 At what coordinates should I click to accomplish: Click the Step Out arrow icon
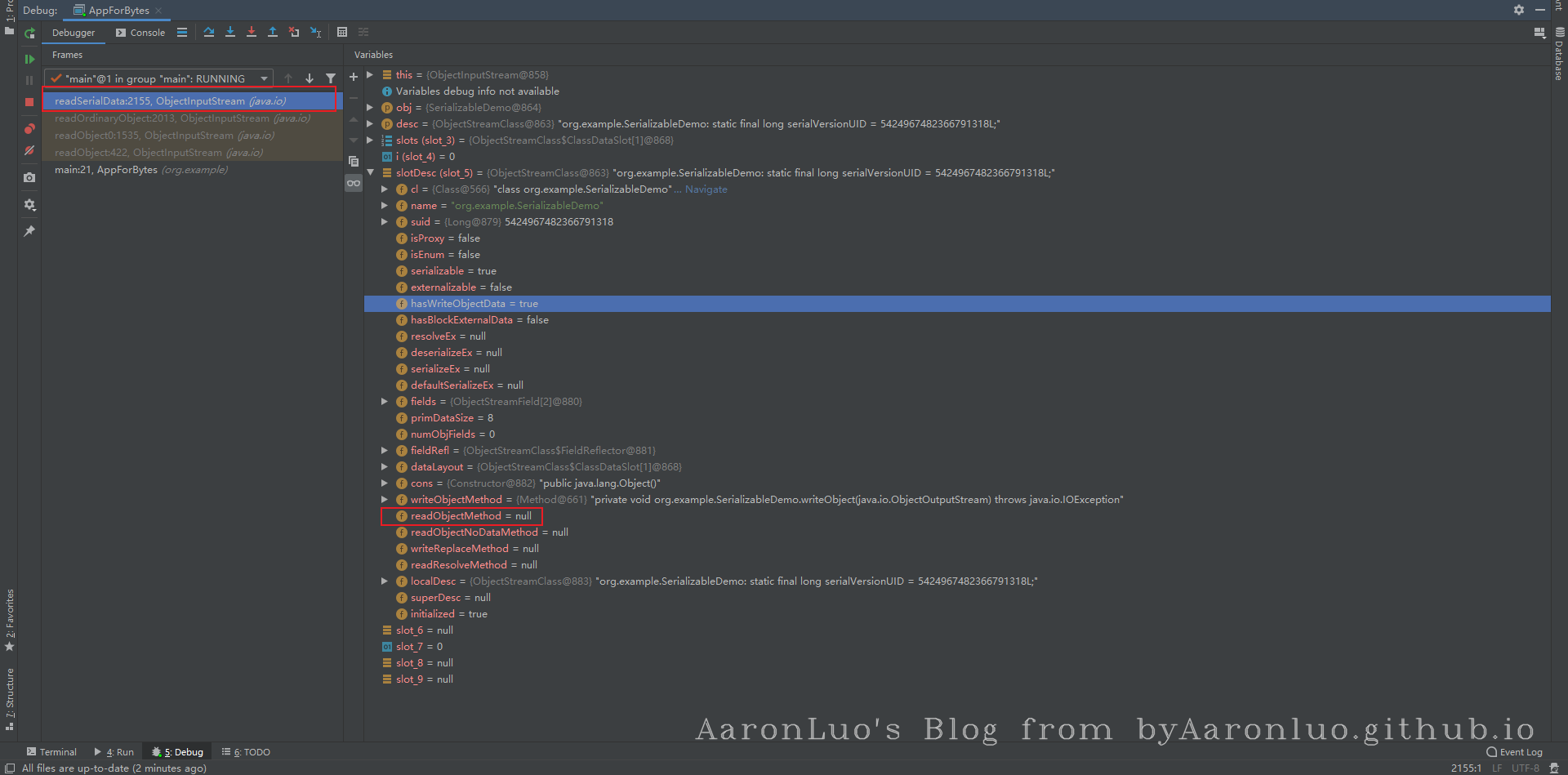(273, 33)
